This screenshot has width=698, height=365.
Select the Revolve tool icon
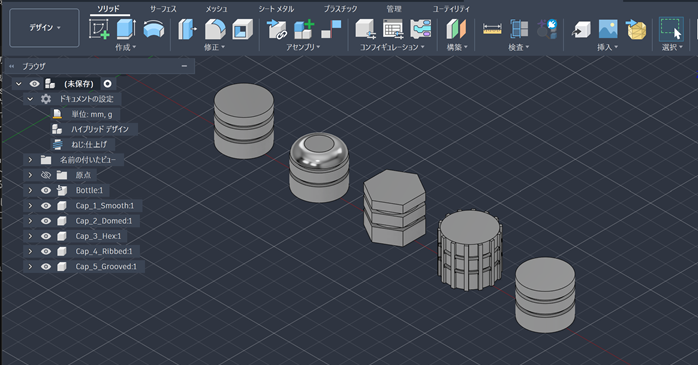point(154,30)
